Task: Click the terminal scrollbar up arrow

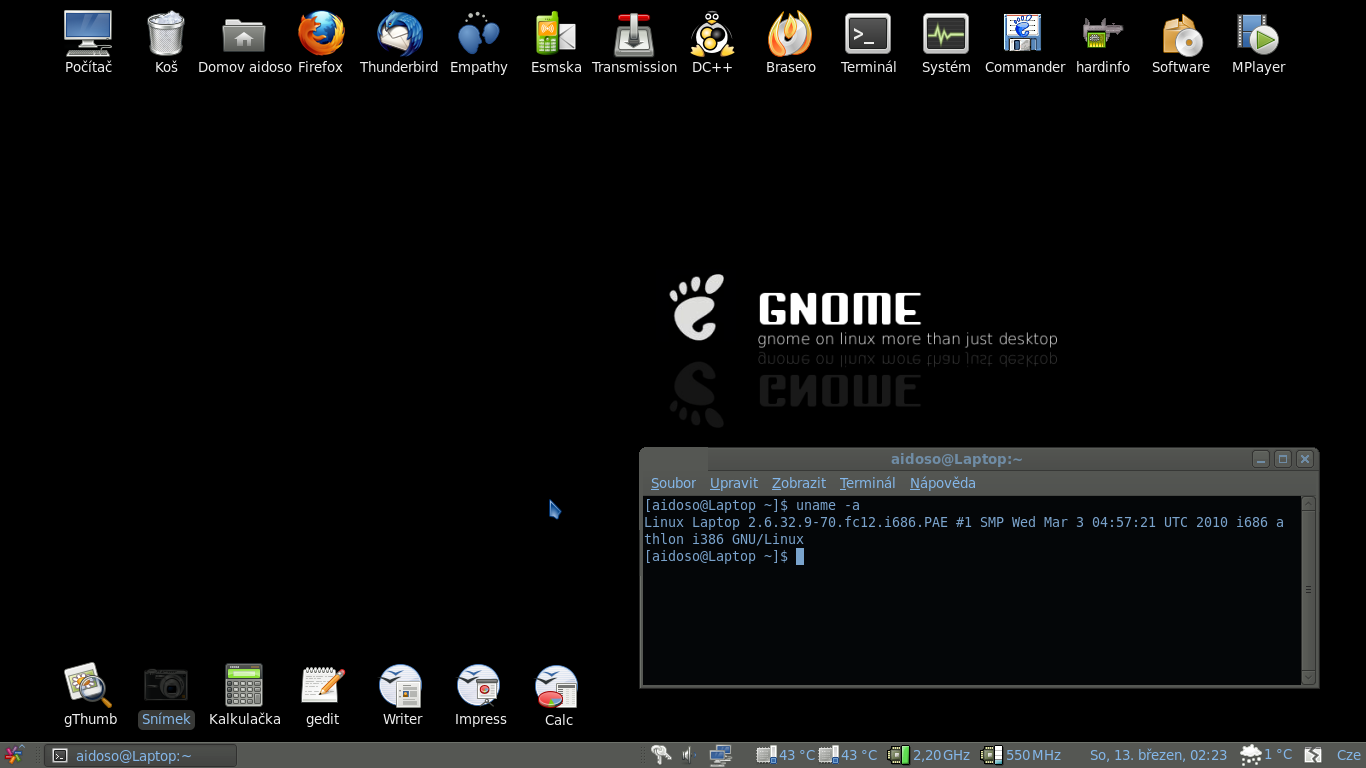Action: point(1308,504)
